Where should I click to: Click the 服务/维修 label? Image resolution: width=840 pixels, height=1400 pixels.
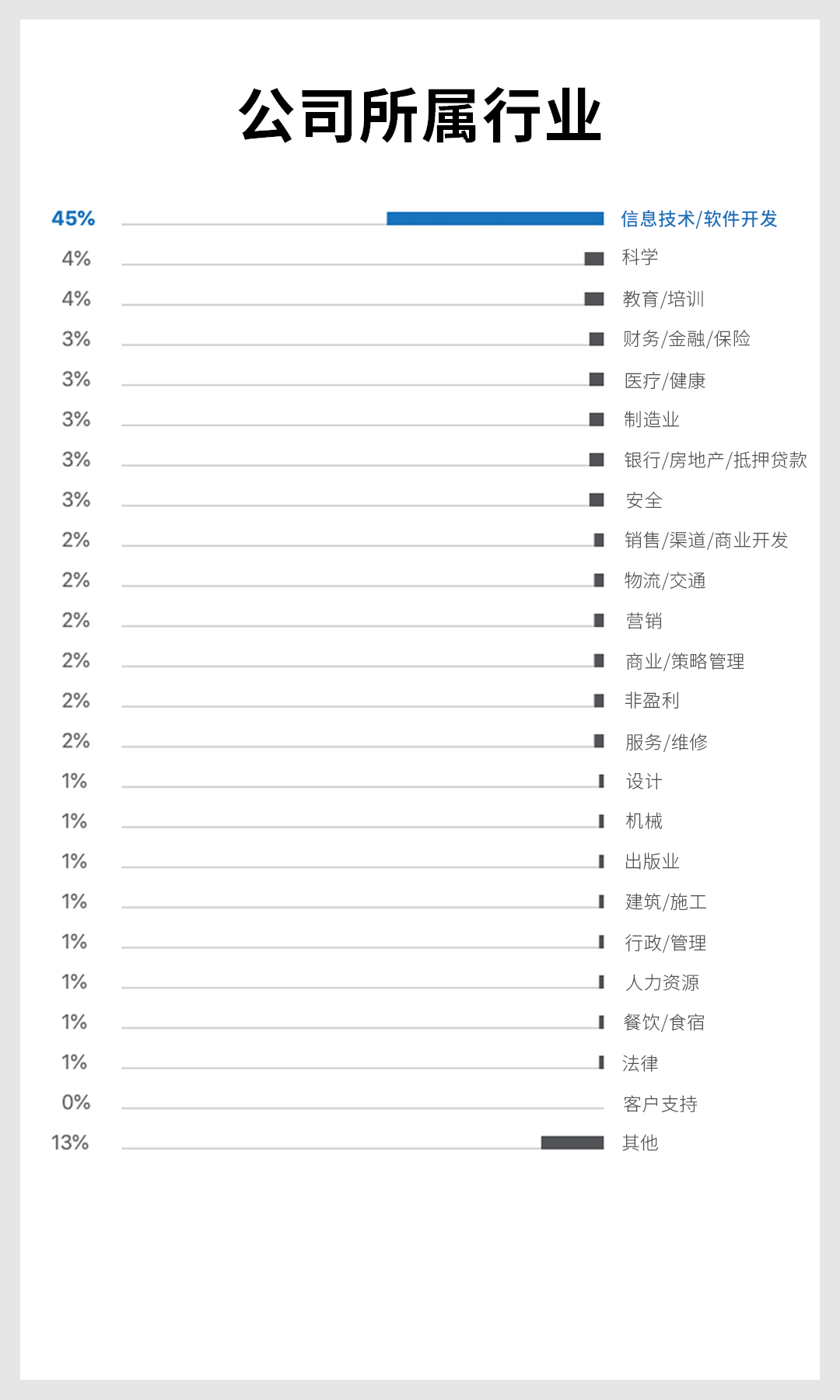pos(667,742)
